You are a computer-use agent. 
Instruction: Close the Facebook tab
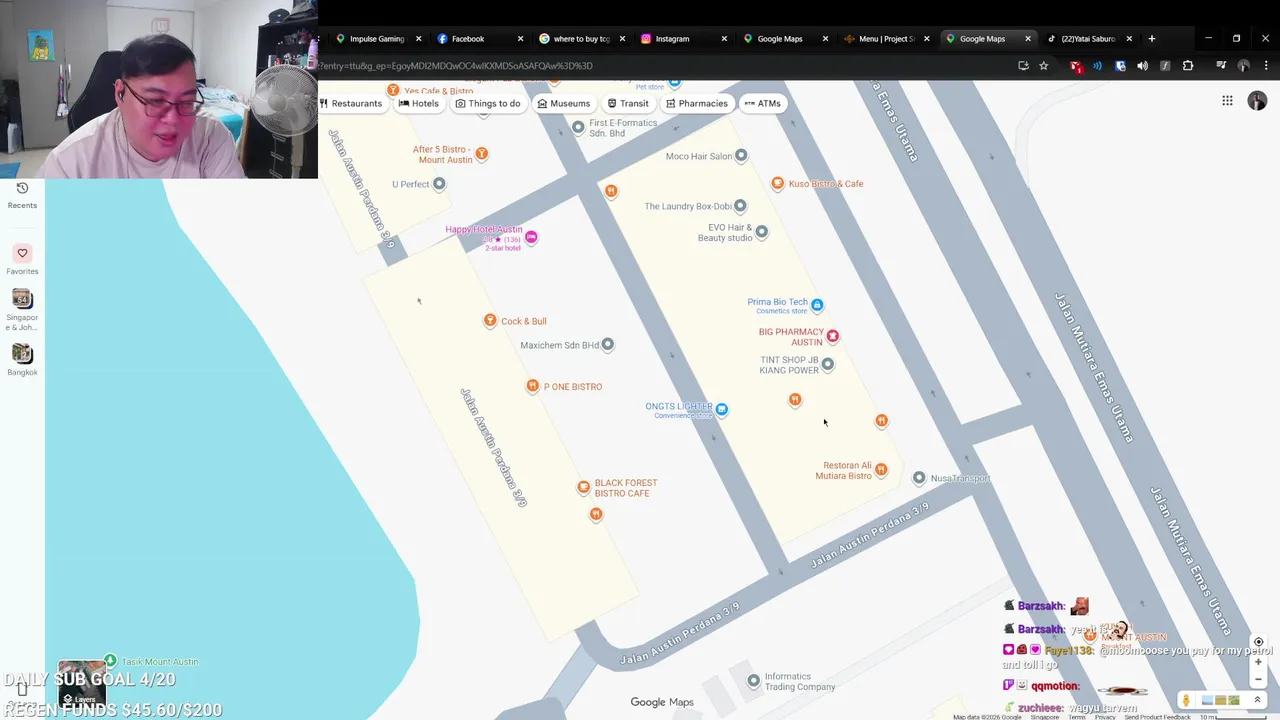pos(520,39)
